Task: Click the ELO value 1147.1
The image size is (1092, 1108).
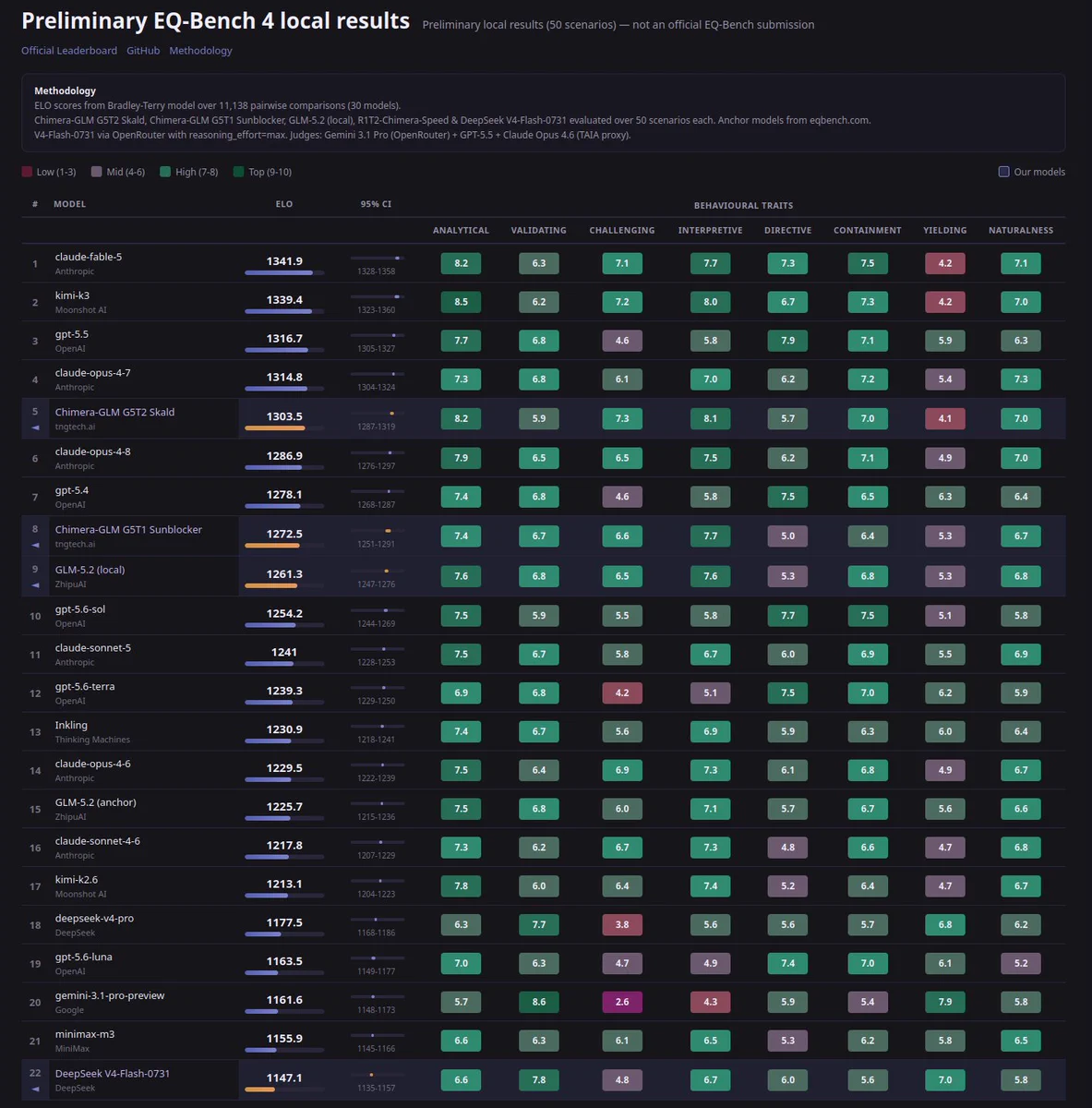Action: [x=284, y=1078]
